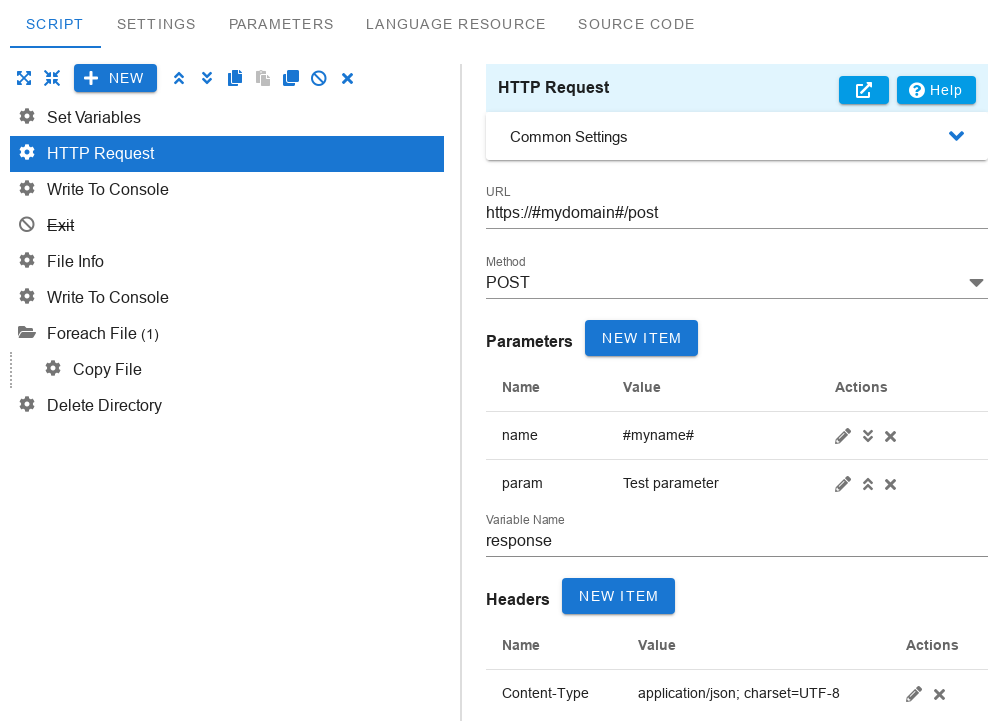Disable the selected step icon
The image size is (1005, 721).
tap(319, 78)
